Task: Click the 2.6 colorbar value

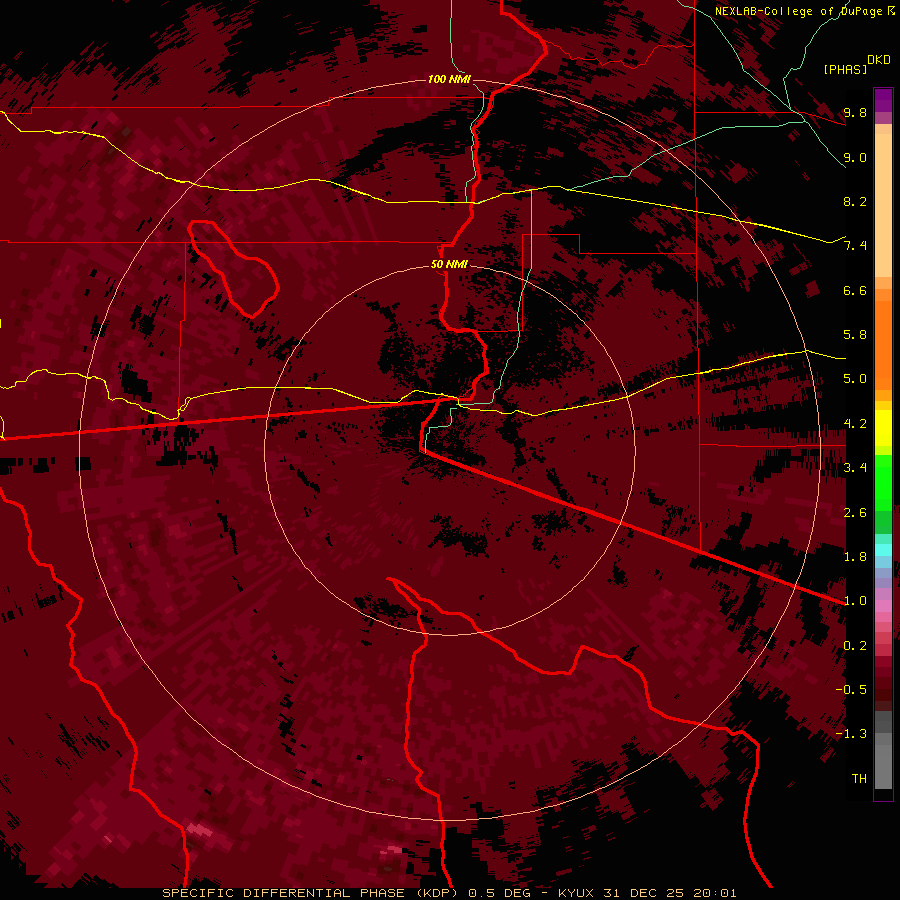Action: (x=855, y=513)
